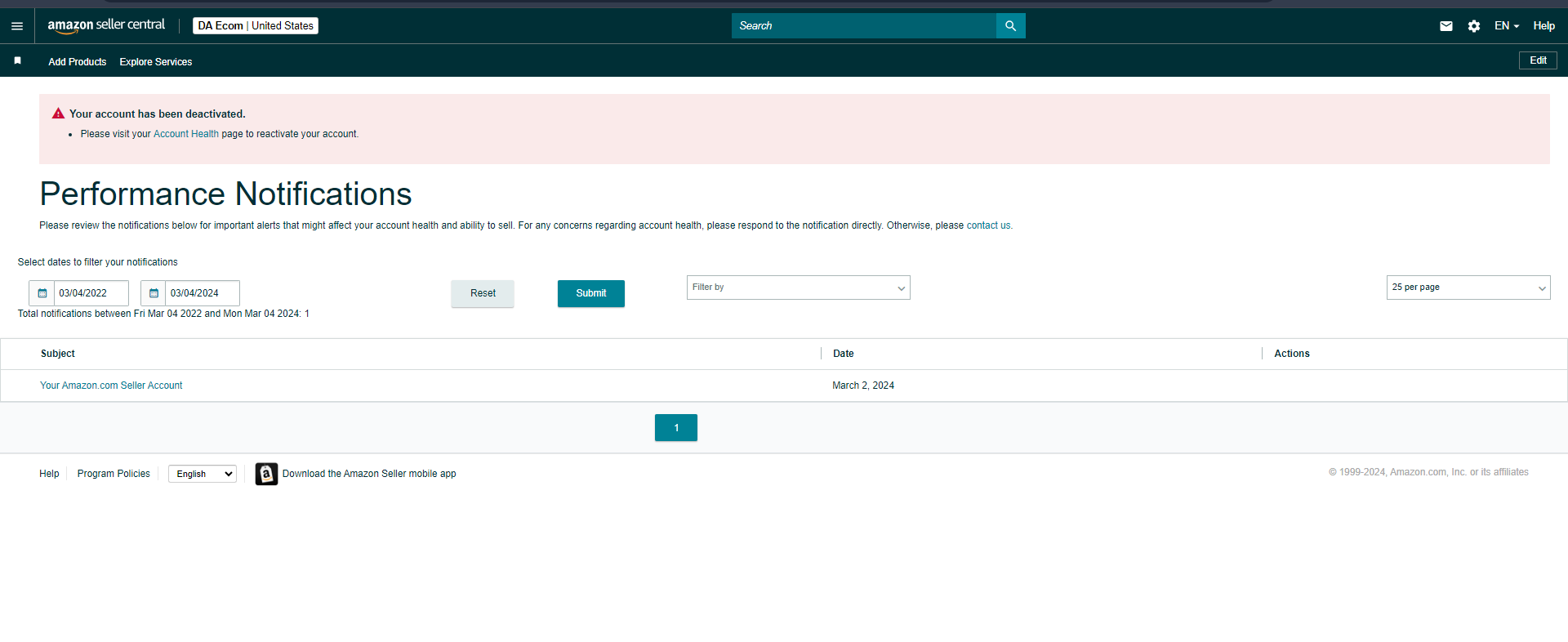Click the end date field 03/04/2024
This screenshot has height=642, width=1568.
point(203,293)
